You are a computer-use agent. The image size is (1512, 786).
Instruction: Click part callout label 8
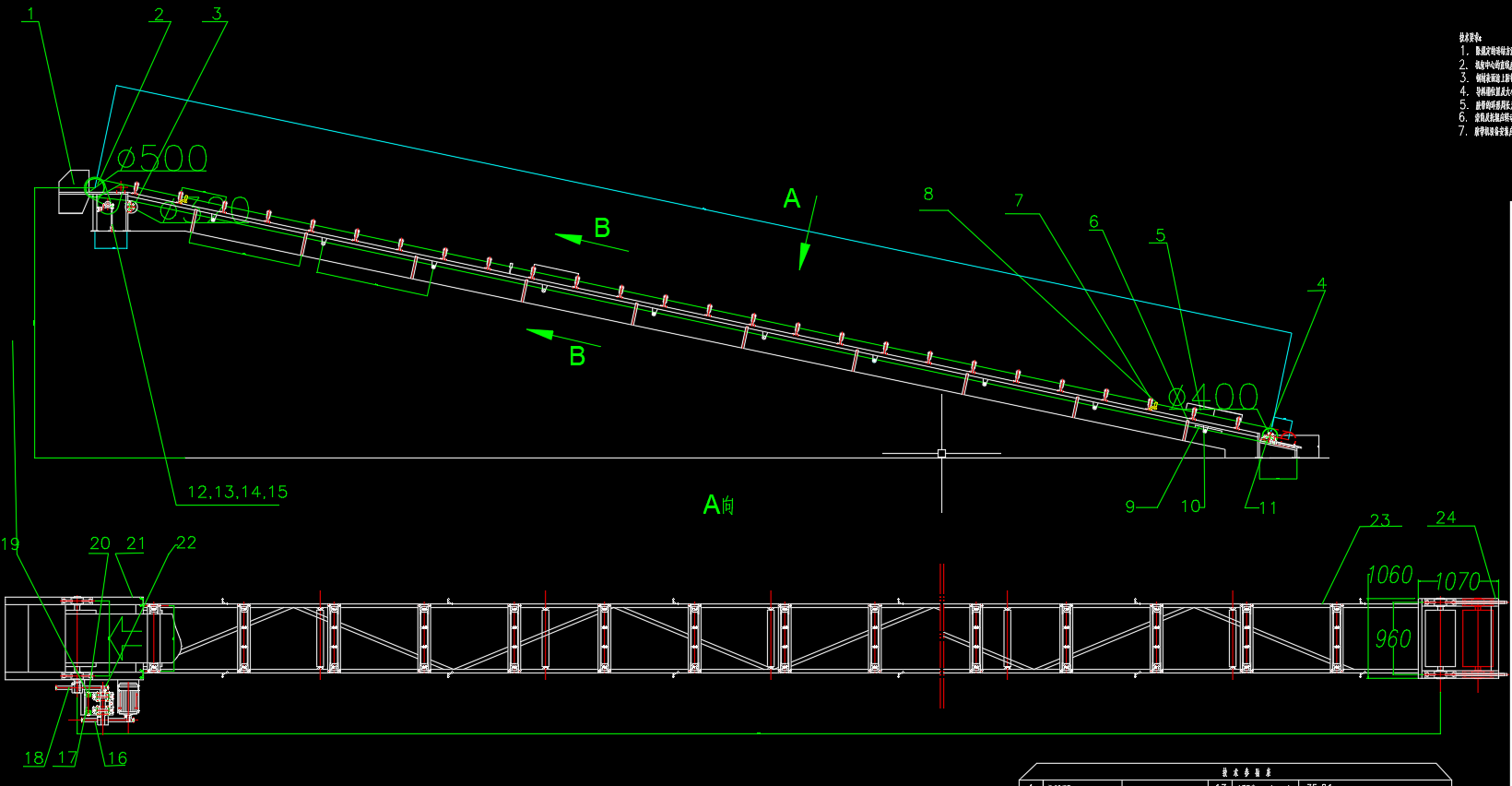tap(928, 194)
